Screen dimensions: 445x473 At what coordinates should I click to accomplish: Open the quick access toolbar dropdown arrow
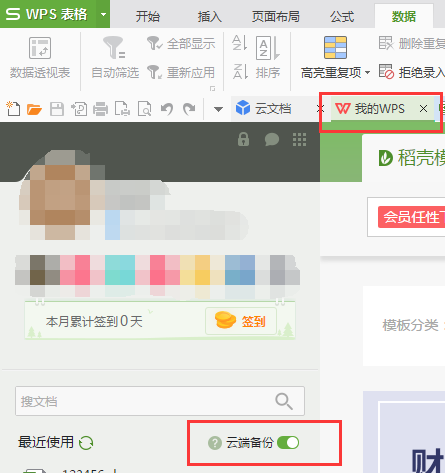[218, 109]
